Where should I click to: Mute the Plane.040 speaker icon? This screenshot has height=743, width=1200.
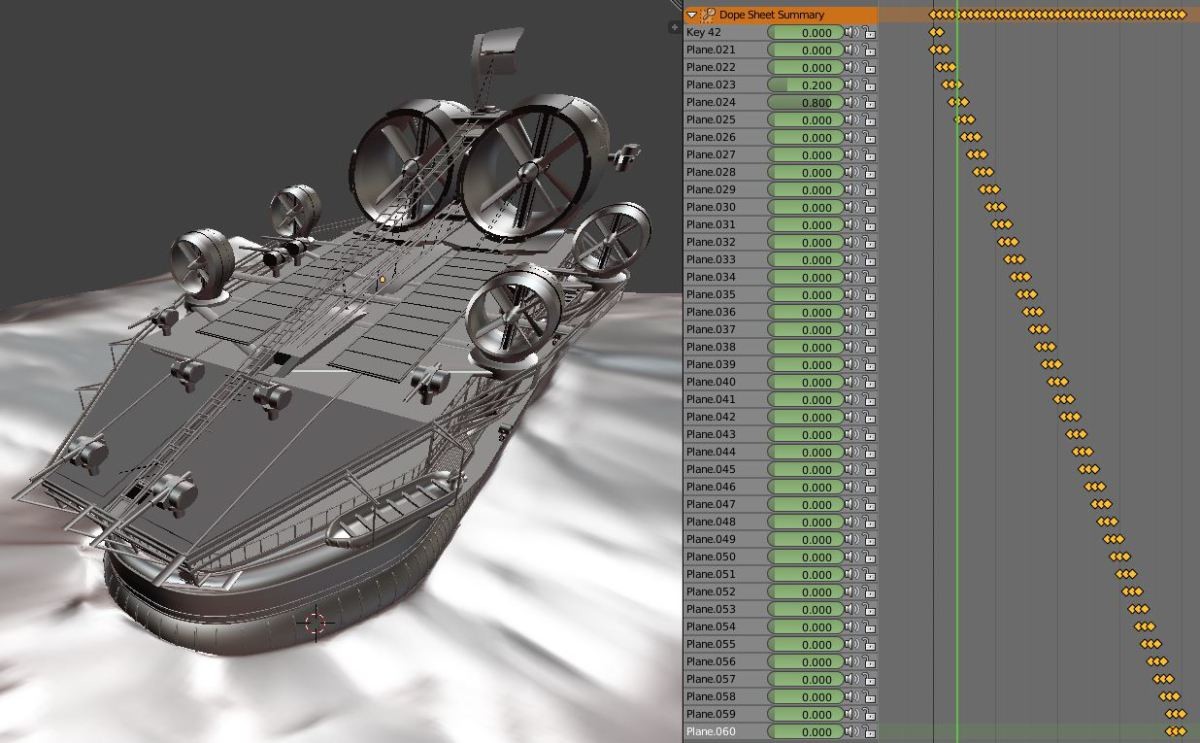tap(851, 382)
